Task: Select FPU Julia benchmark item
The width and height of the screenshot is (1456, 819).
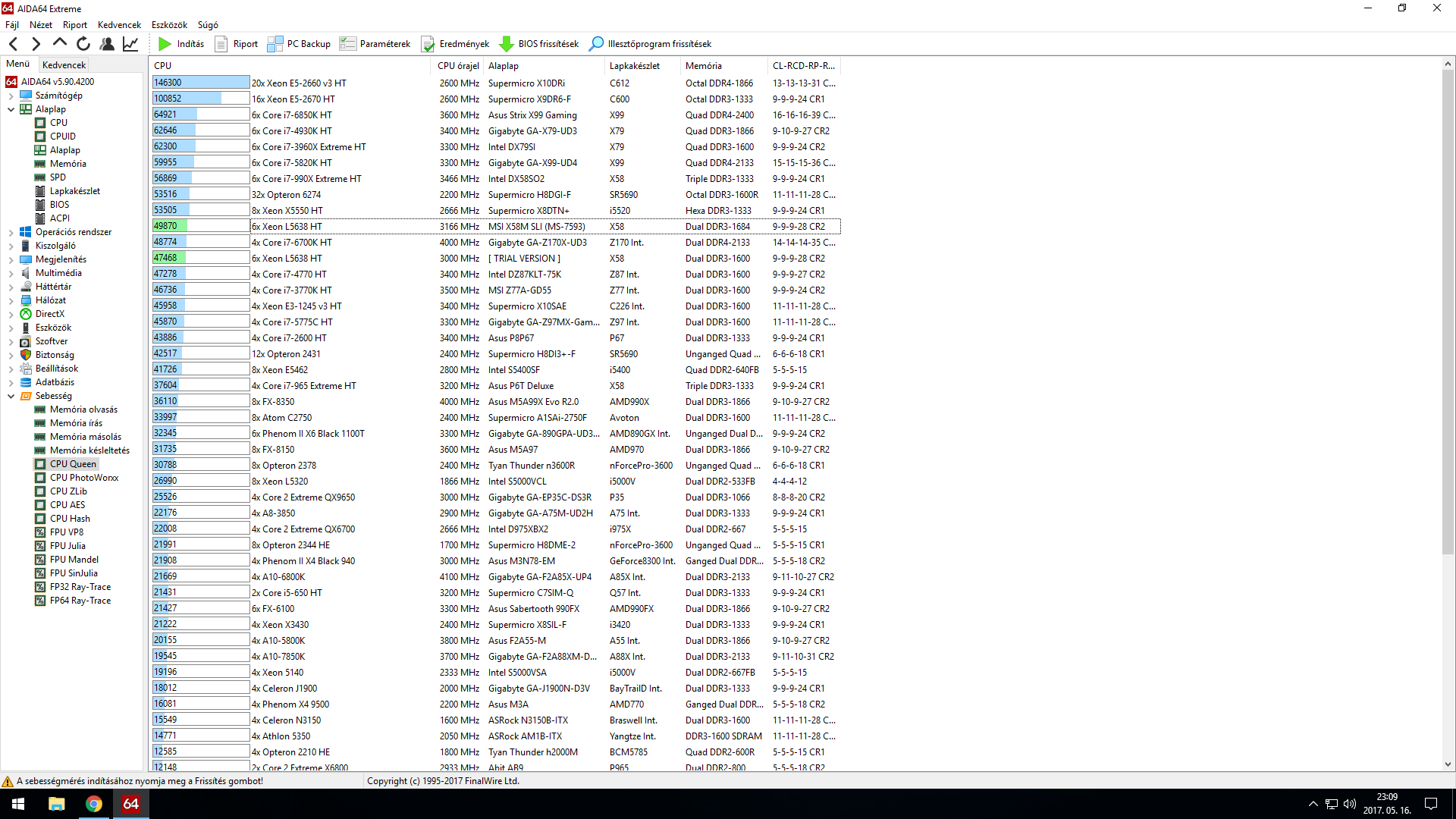Action: [67, 546]
